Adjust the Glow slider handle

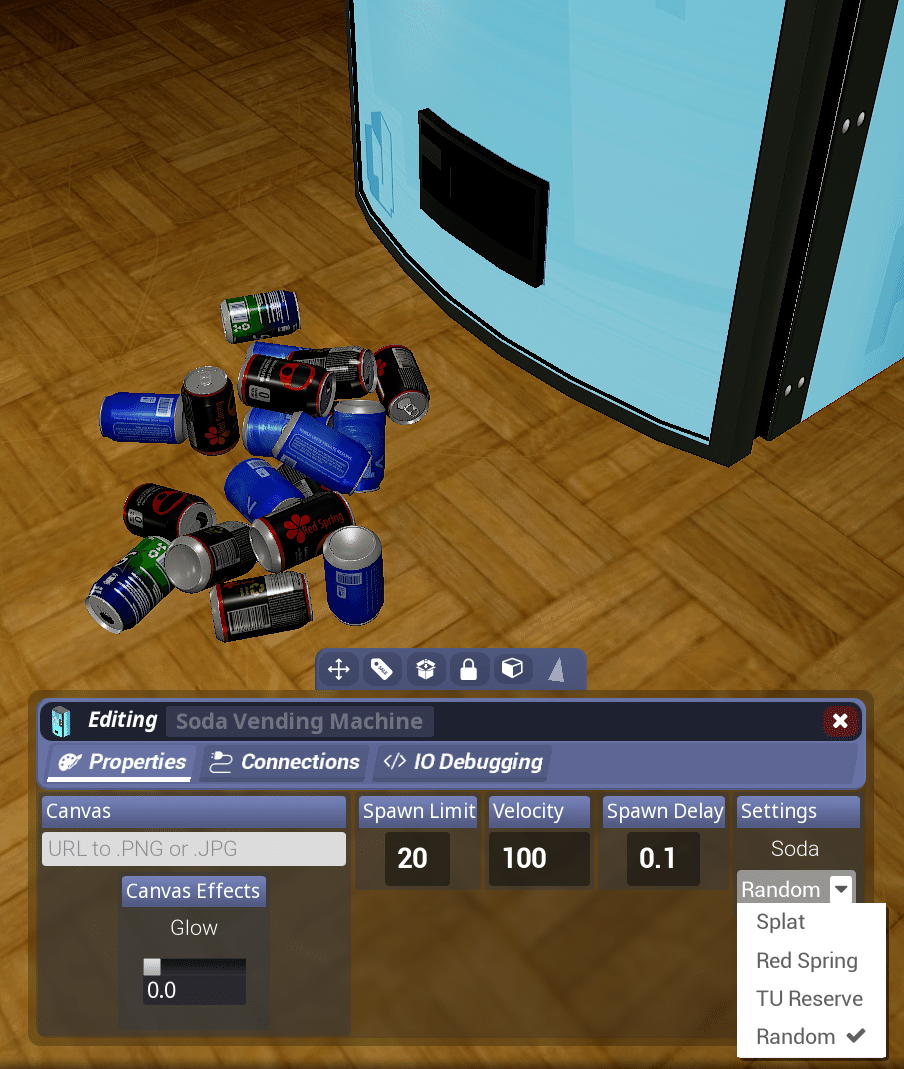pyautogui.click(x=152, y=967)
